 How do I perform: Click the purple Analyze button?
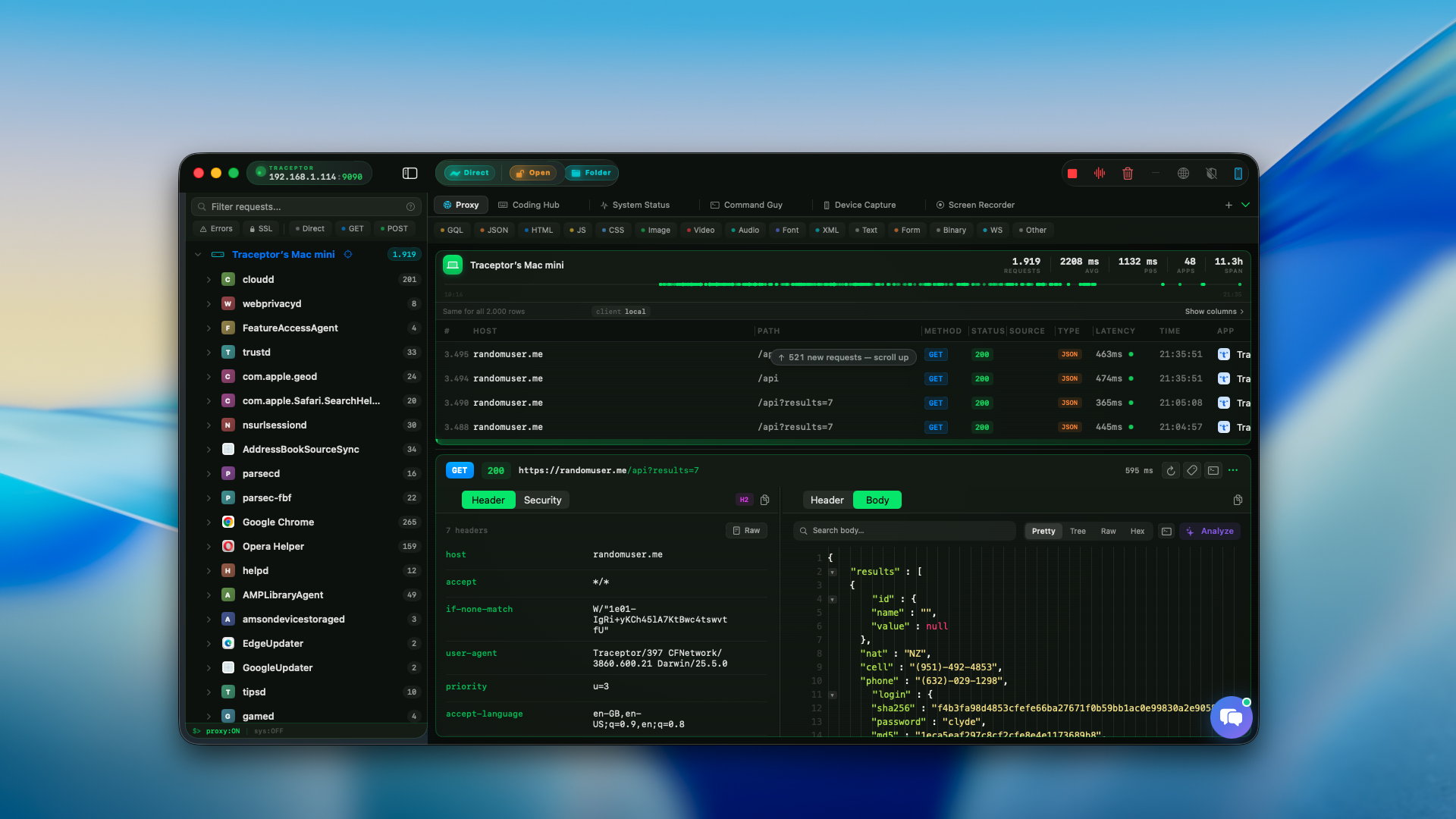point(1210,531)
